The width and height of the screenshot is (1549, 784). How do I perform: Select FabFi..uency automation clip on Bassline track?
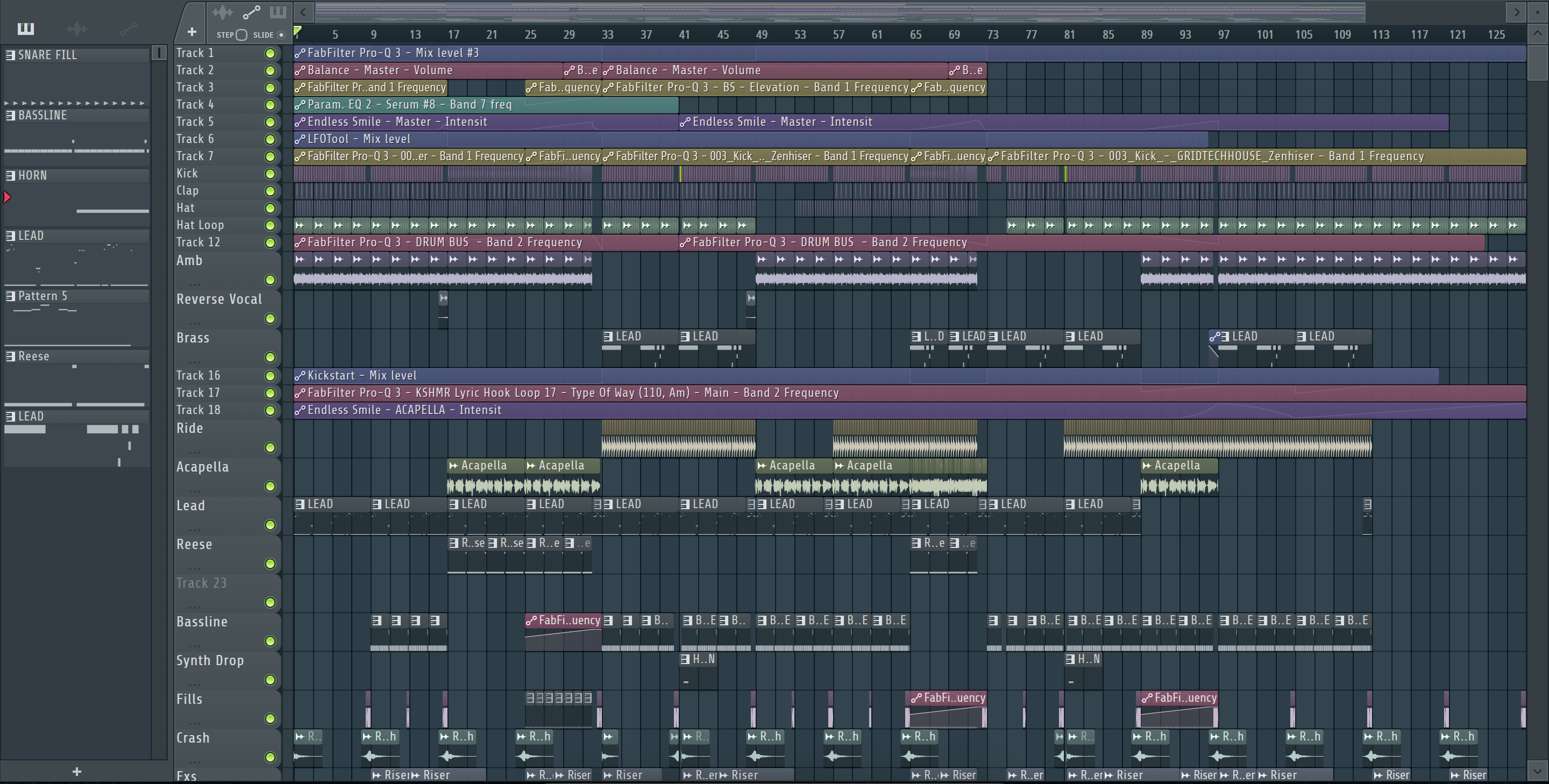point(563,631)
